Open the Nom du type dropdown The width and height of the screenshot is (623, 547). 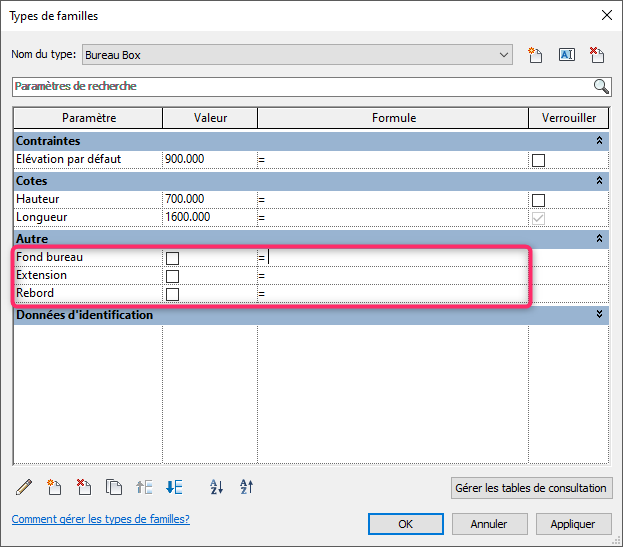[503, 55]
